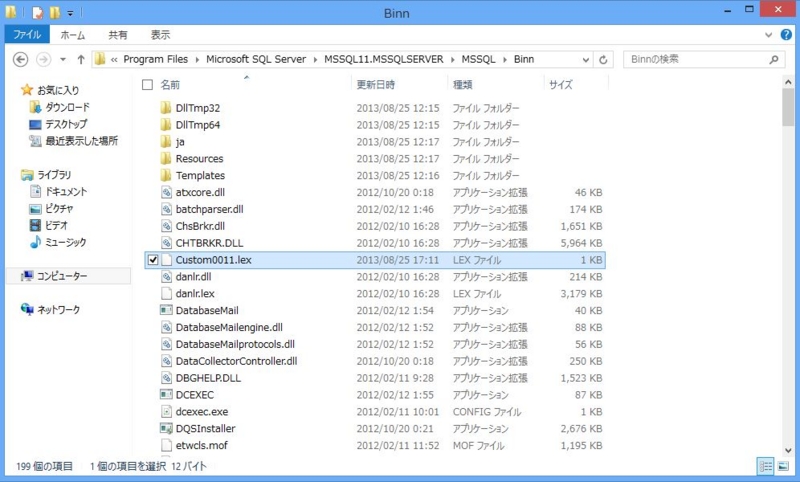
Task: Select the ja folder icon
Action: pos(166,142)
